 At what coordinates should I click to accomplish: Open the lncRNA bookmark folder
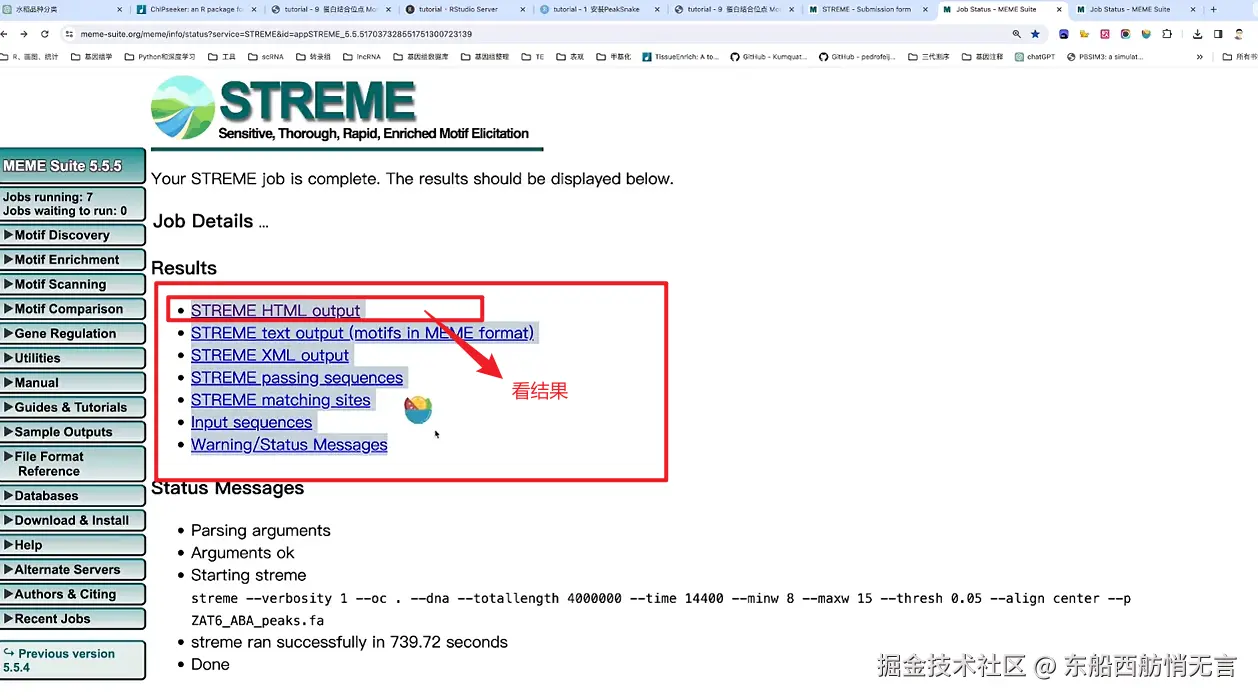(361, 57)
